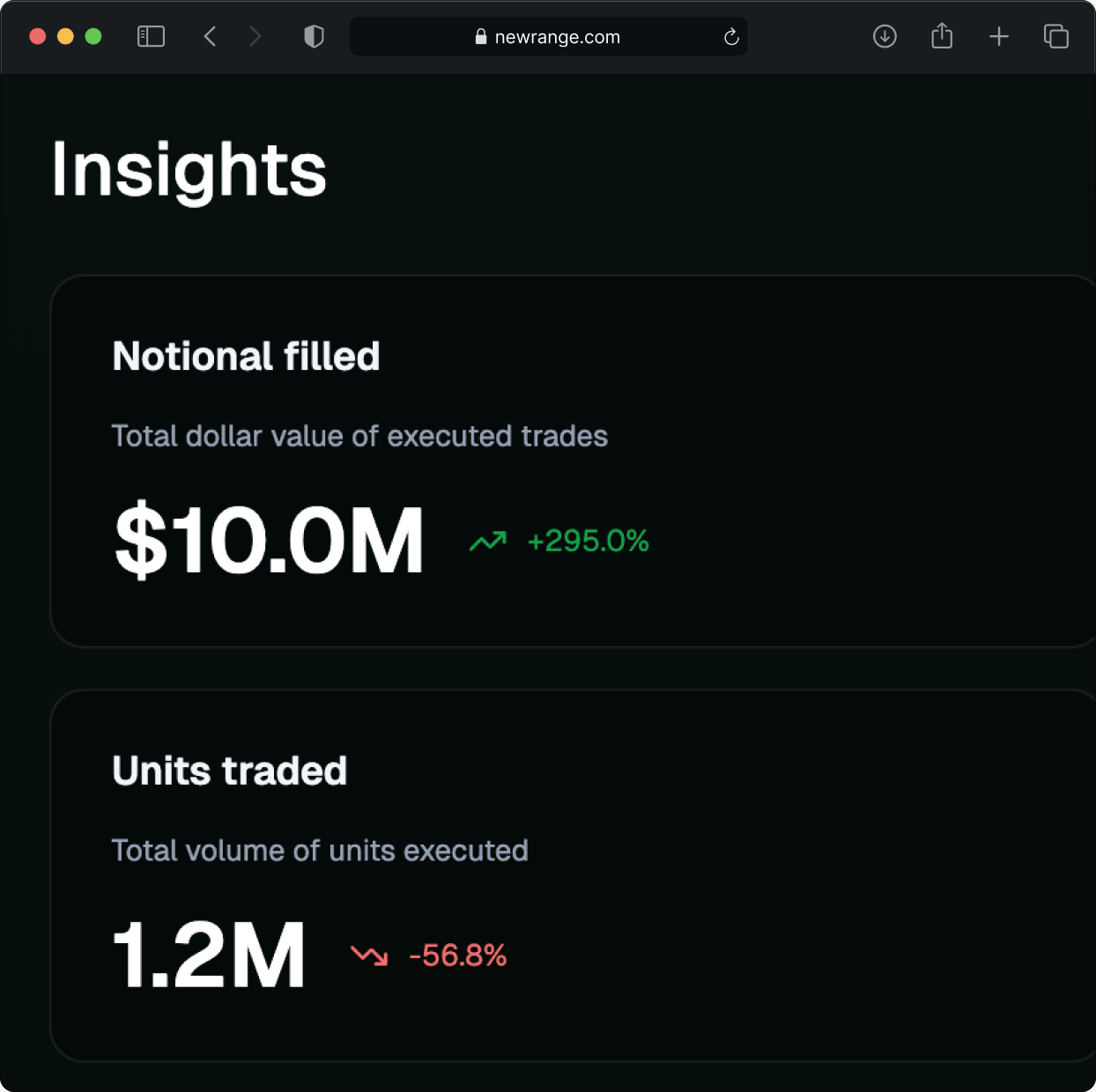
Task: Open a new browser tab
Action: 998,36
